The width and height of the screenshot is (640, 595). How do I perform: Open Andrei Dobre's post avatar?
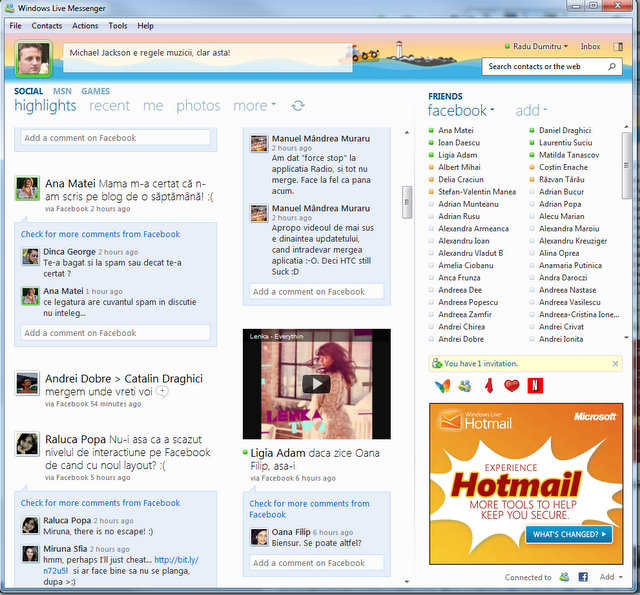coord(27,383)
